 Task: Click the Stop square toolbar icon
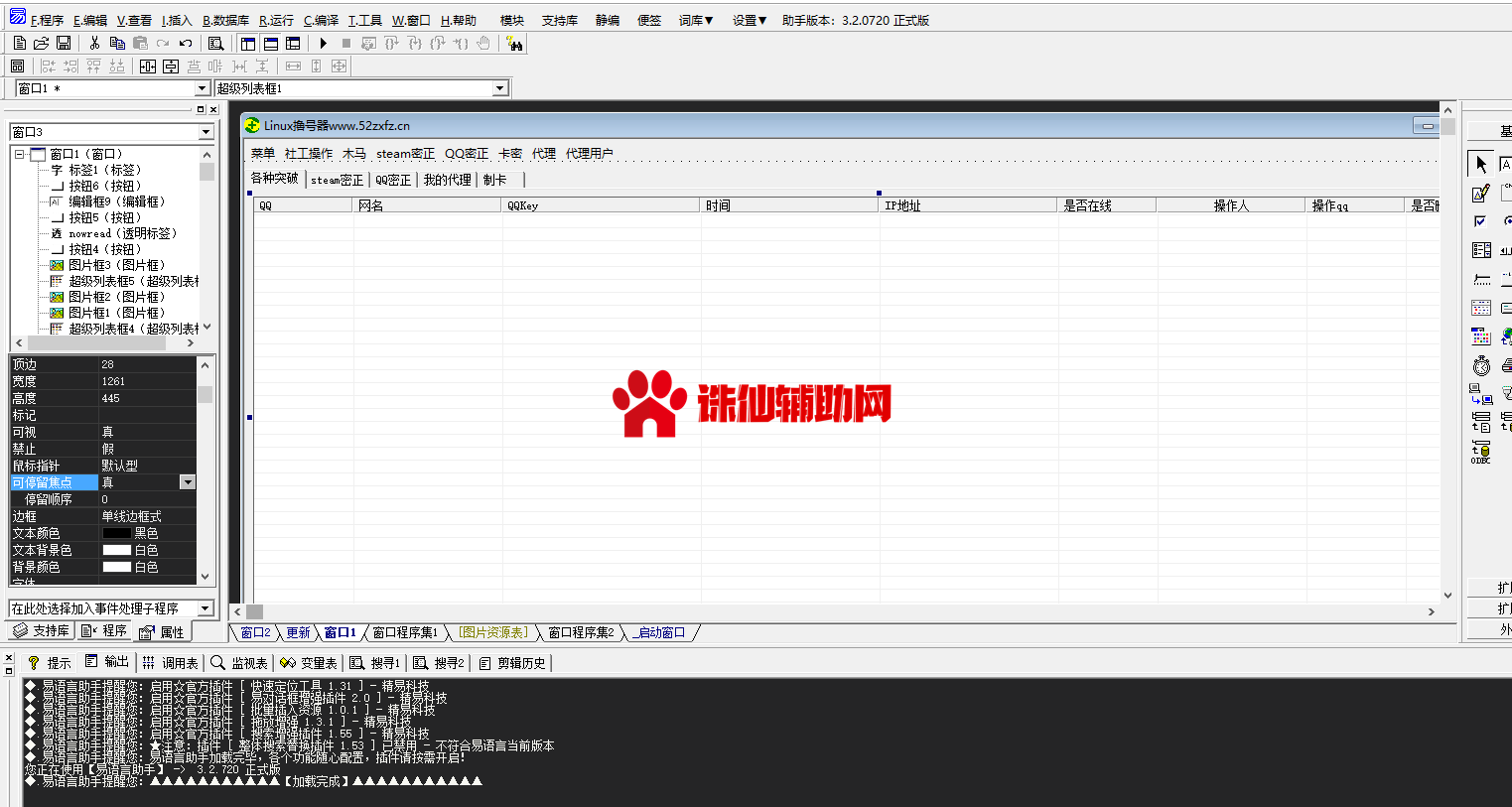(x=346, y=44)
